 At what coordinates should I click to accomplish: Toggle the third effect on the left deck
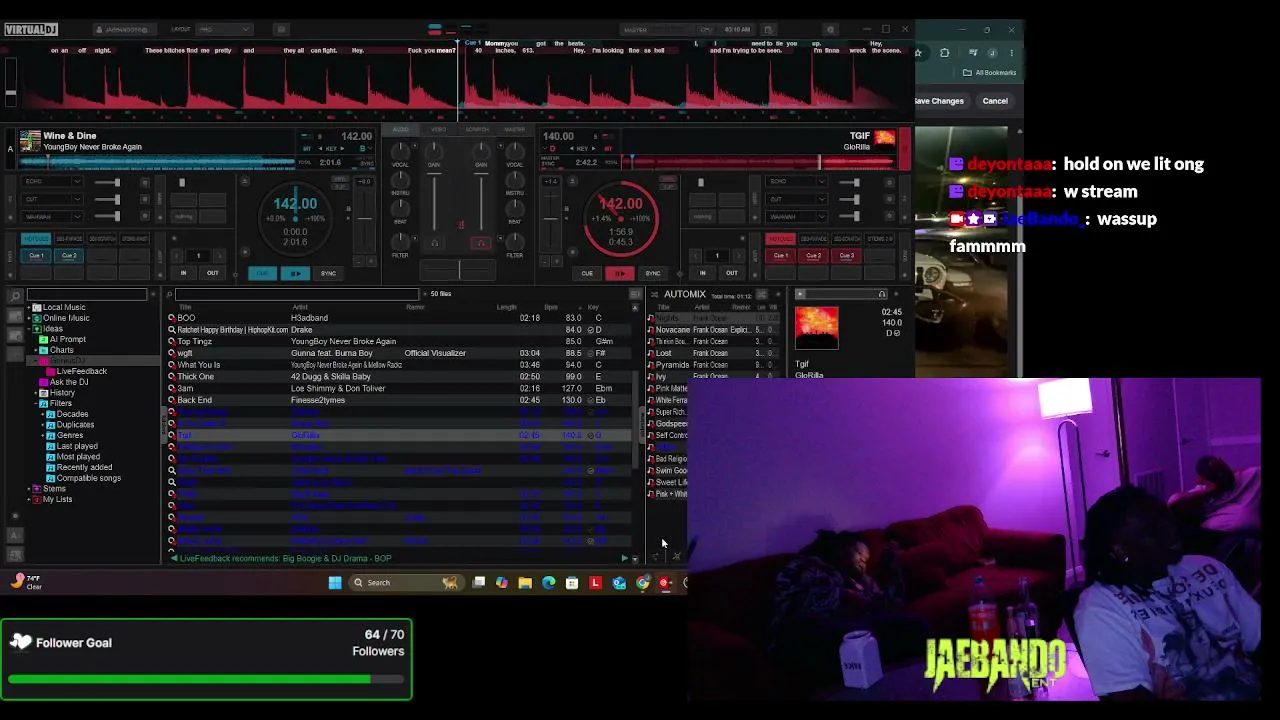144,216
